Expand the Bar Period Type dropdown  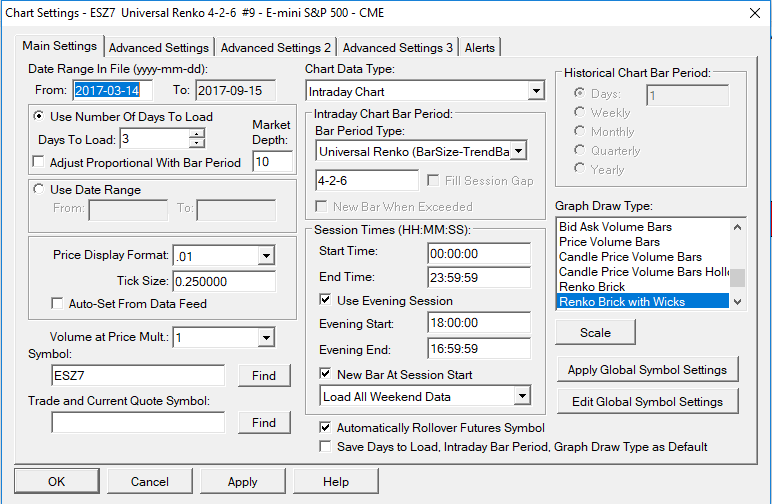pyautogui.click(x=518, y=151)
